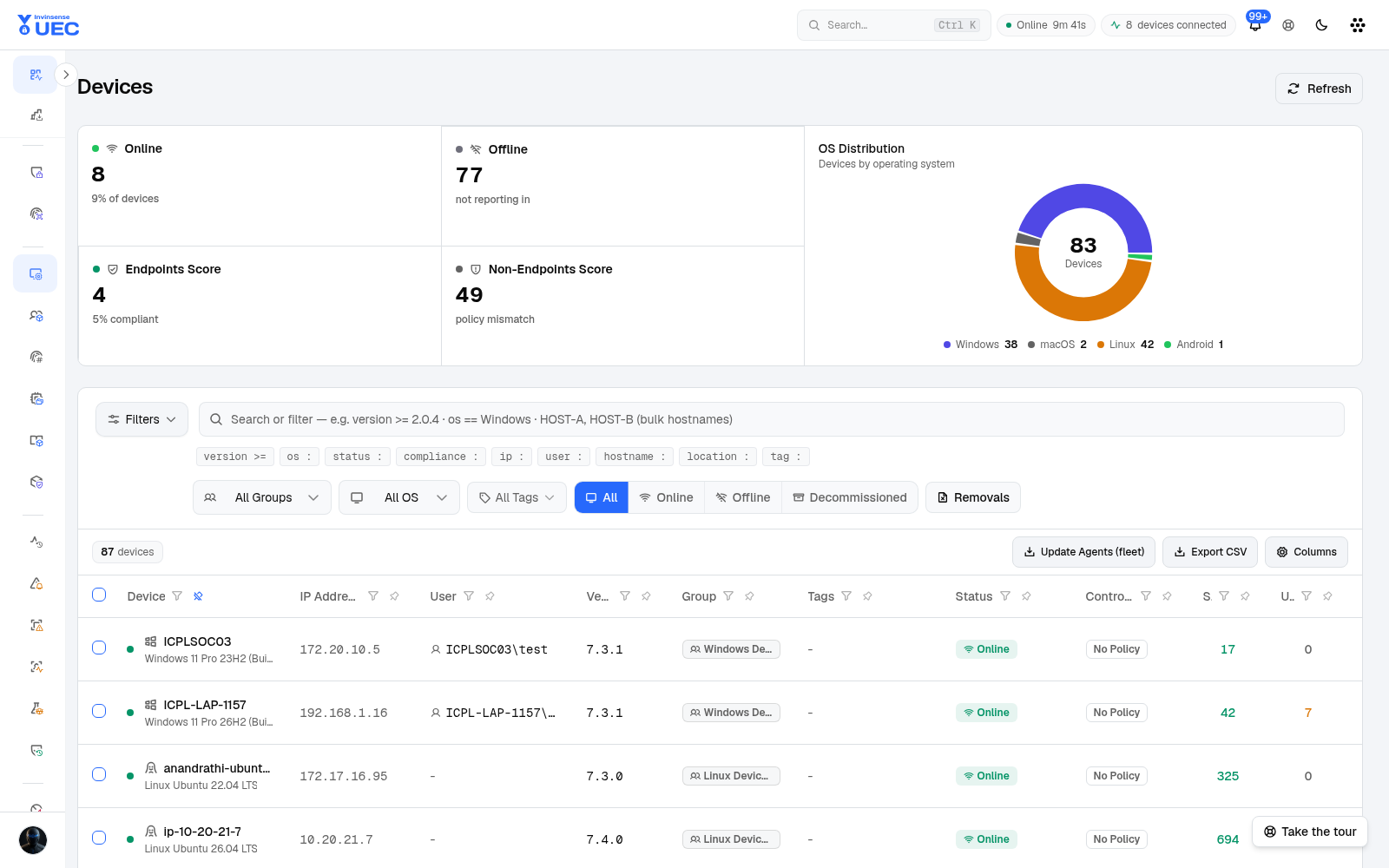Check the ICPL-LAP-1157 row checkbox
This screenshot has width=1389, height=868.
pyautogui.click(x=99, y=711)
